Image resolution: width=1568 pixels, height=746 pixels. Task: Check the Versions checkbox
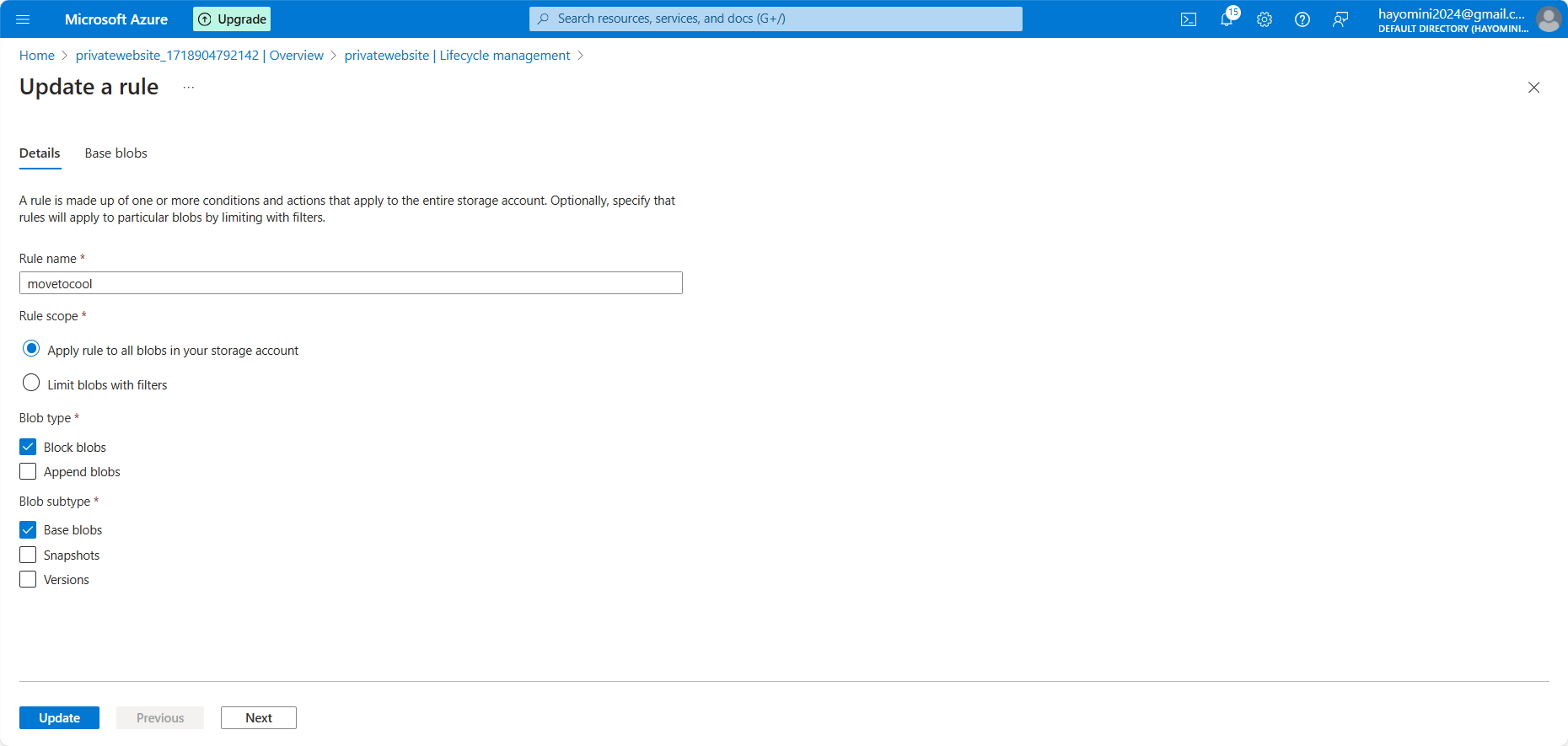(28, 579)
